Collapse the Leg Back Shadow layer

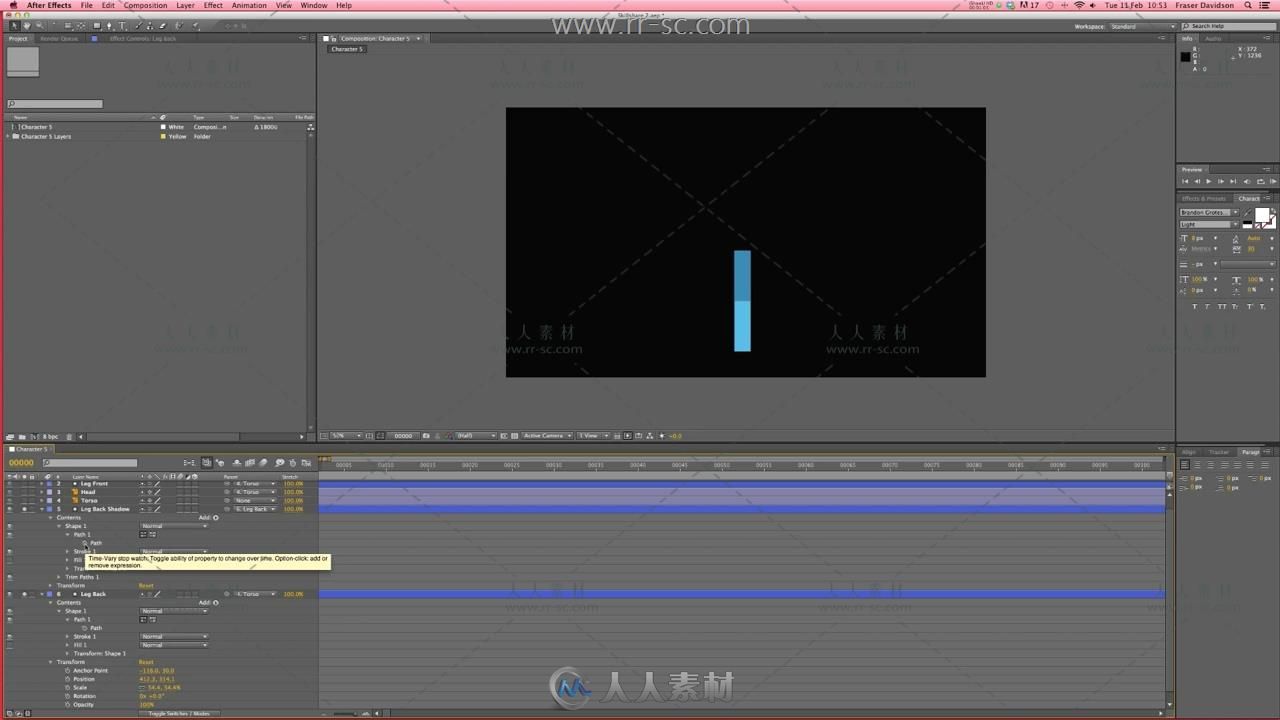coord(42,509)
